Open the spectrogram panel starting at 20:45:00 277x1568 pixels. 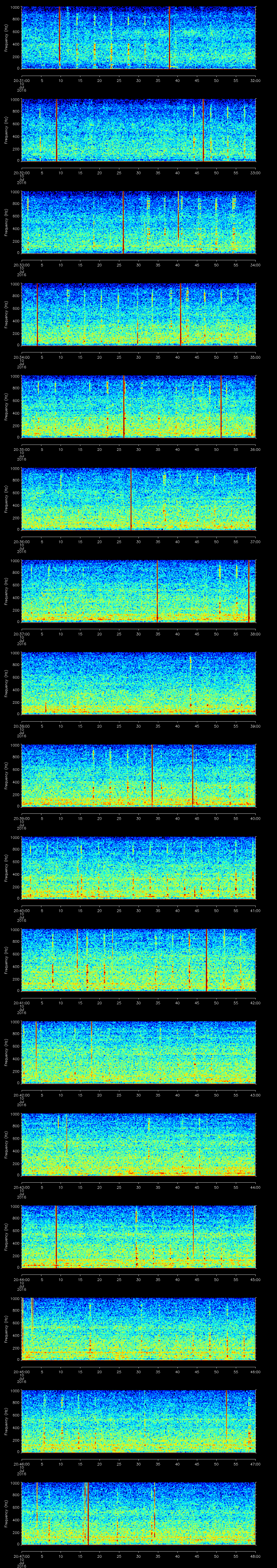(139, 1329)
